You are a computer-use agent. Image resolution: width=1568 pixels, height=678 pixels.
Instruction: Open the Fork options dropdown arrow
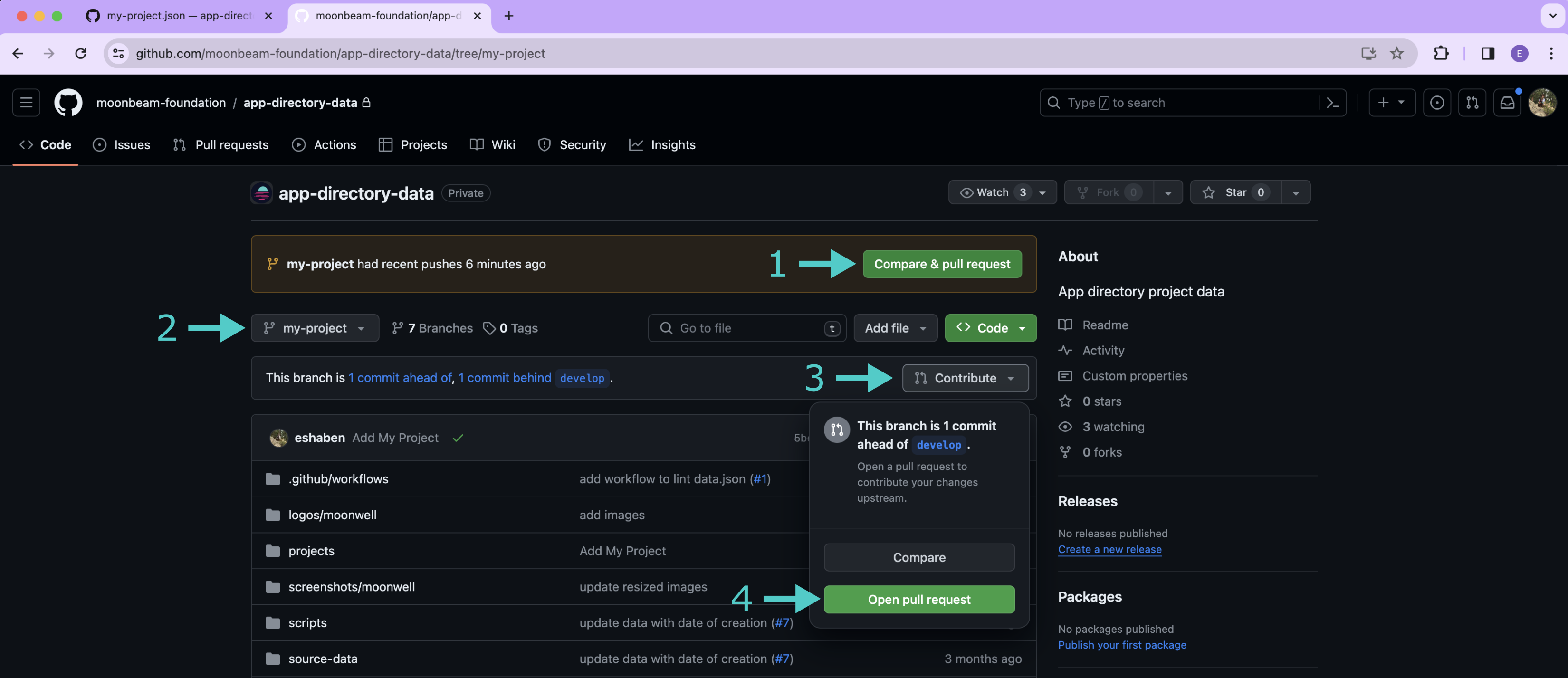pyautogui.click(x=1167, y=192)
